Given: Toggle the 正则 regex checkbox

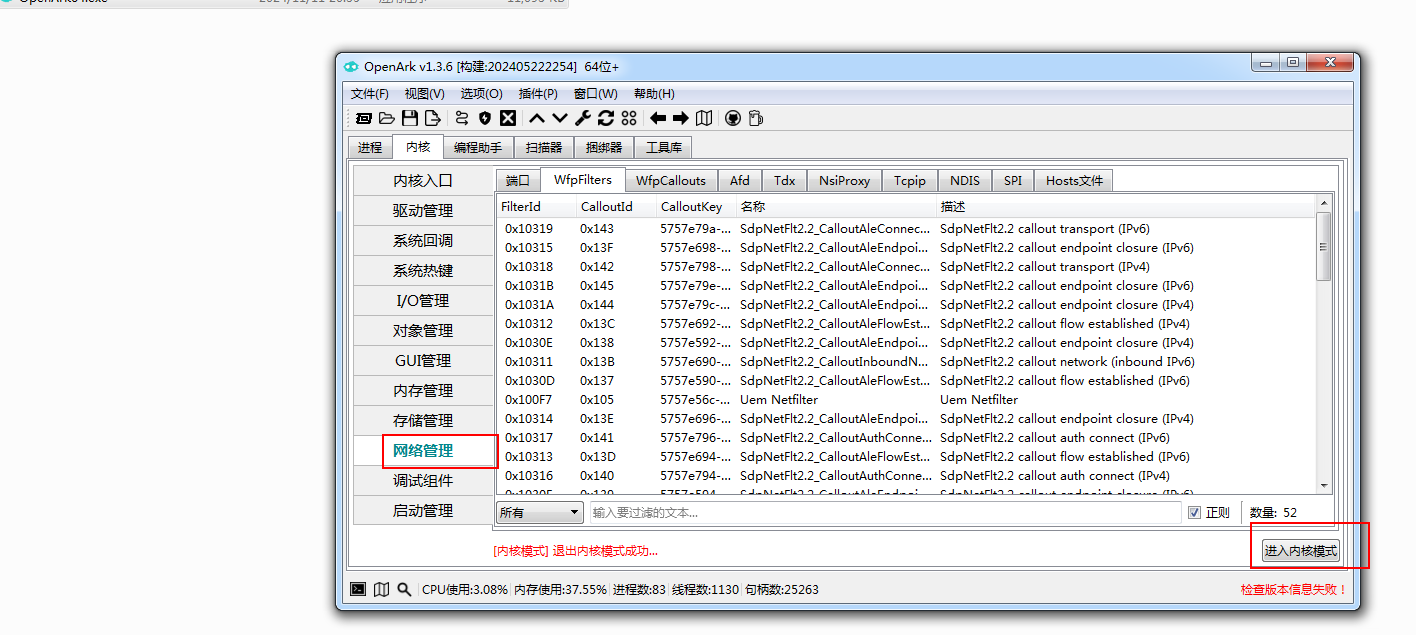Looking at the screenshot, I should [x=1194, y=513].
